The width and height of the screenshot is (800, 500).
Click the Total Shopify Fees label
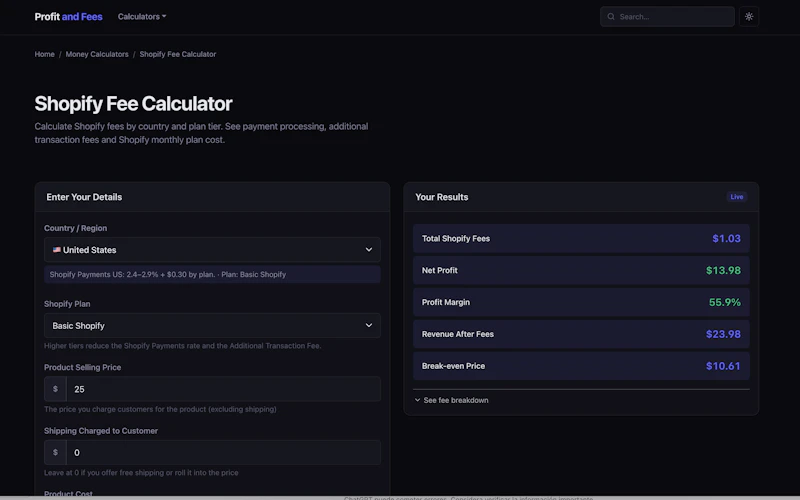456,238
